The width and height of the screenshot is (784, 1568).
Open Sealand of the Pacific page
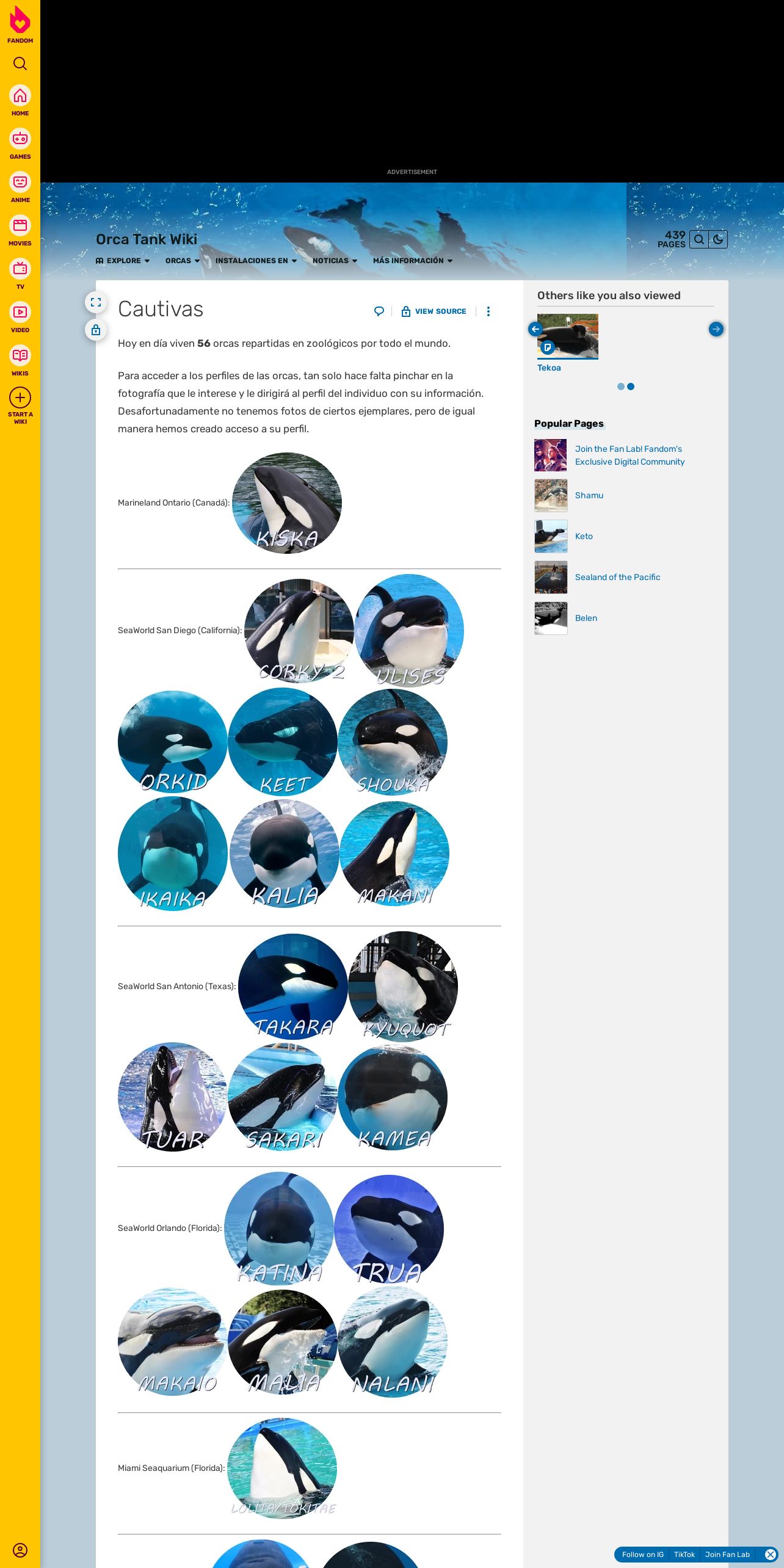(x=617, y=577)
